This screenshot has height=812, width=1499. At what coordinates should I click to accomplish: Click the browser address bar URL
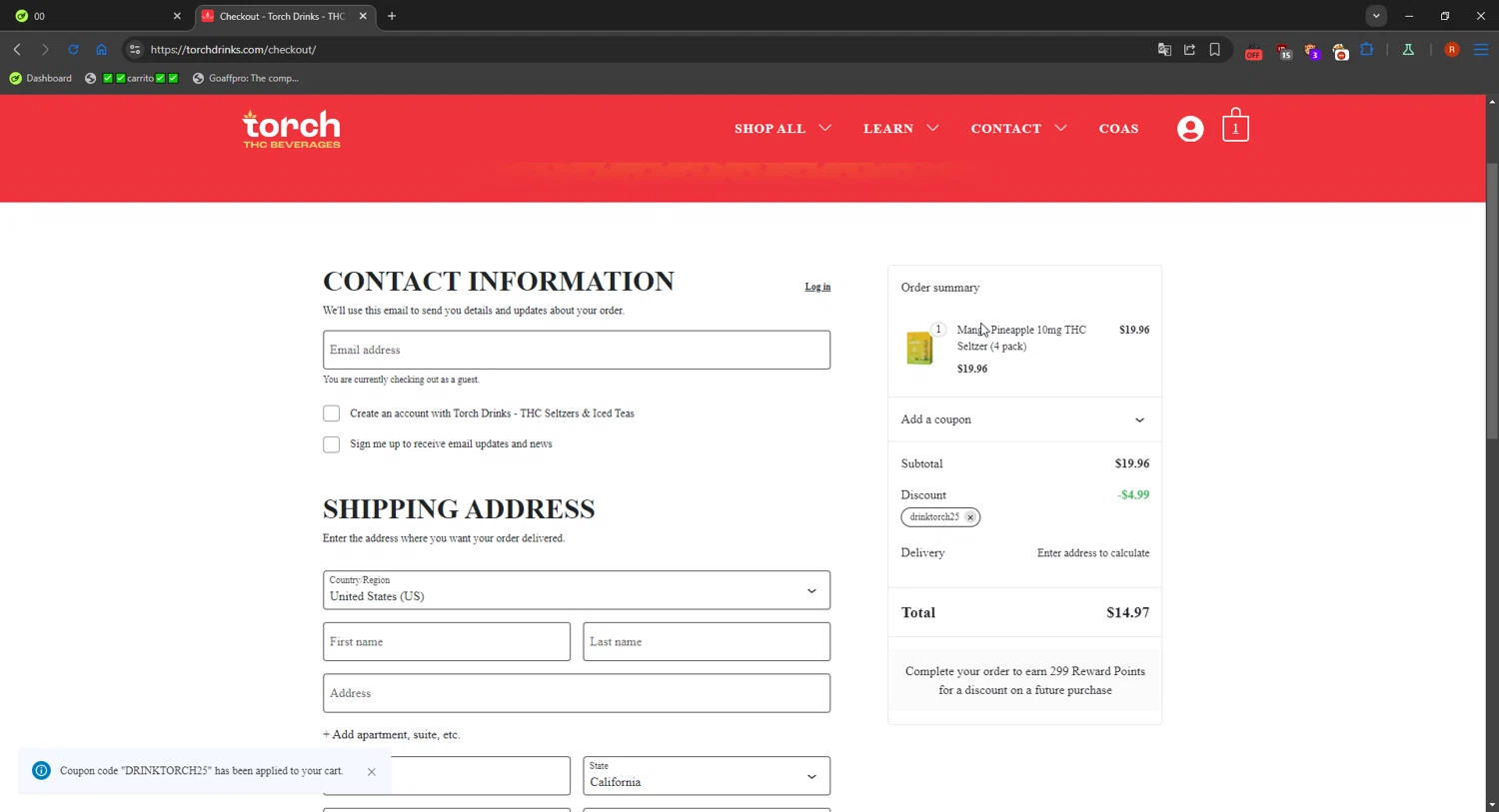click(233, 49)
